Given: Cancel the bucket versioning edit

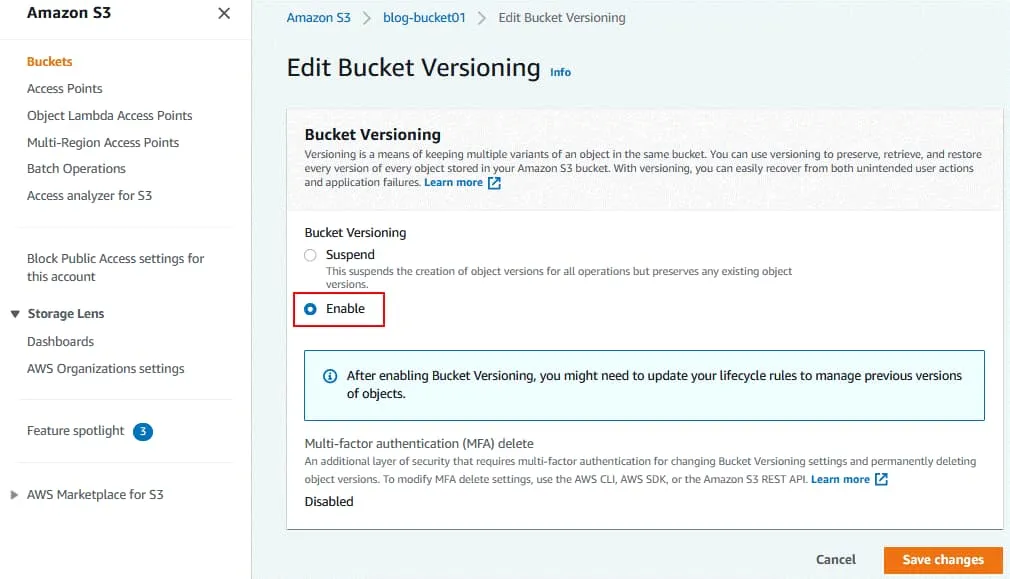Looking at the screenshot, I should pyautogui.click(x=836, y=560).
